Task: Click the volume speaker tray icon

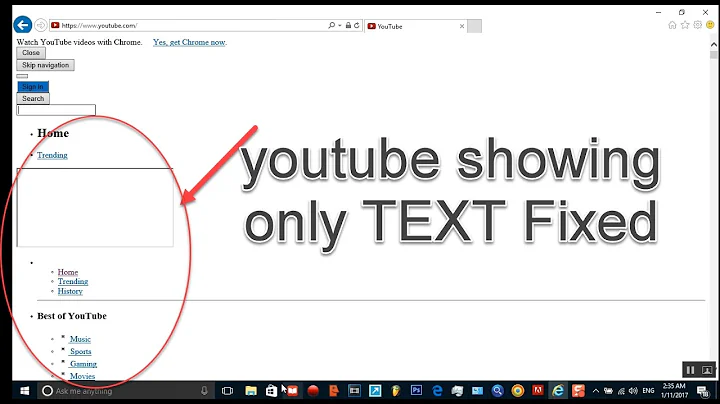Action: click(634, 391)
